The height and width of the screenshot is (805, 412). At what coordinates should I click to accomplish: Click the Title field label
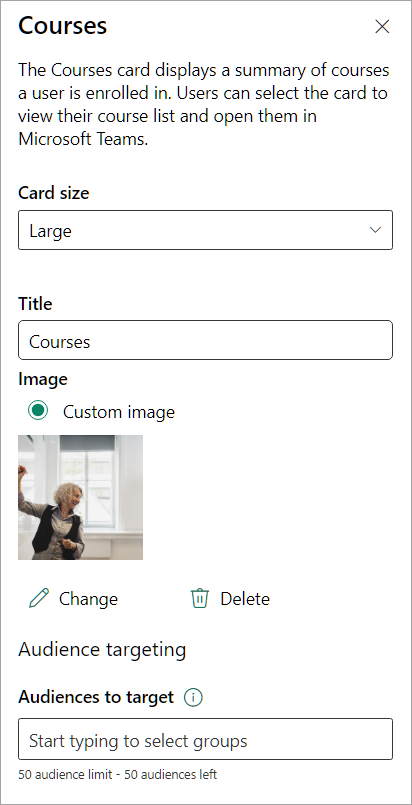[x=35, y=304]
